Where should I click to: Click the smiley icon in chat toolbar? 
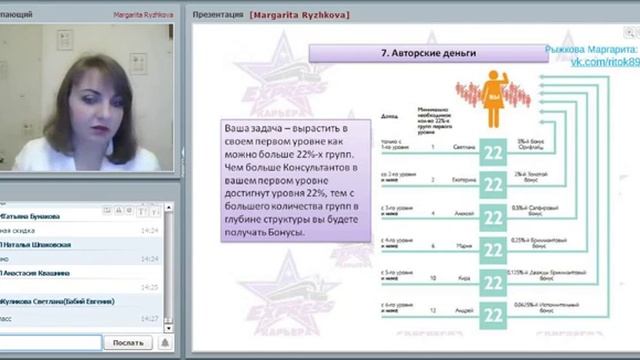[129, 211]
